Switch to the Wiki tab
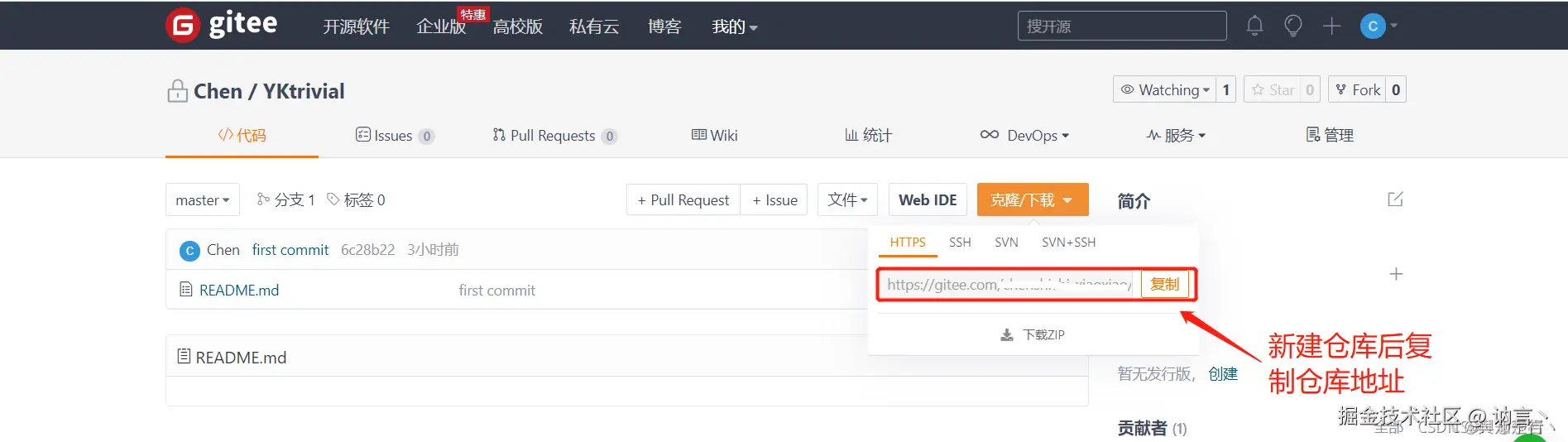 tap(714, 135)
